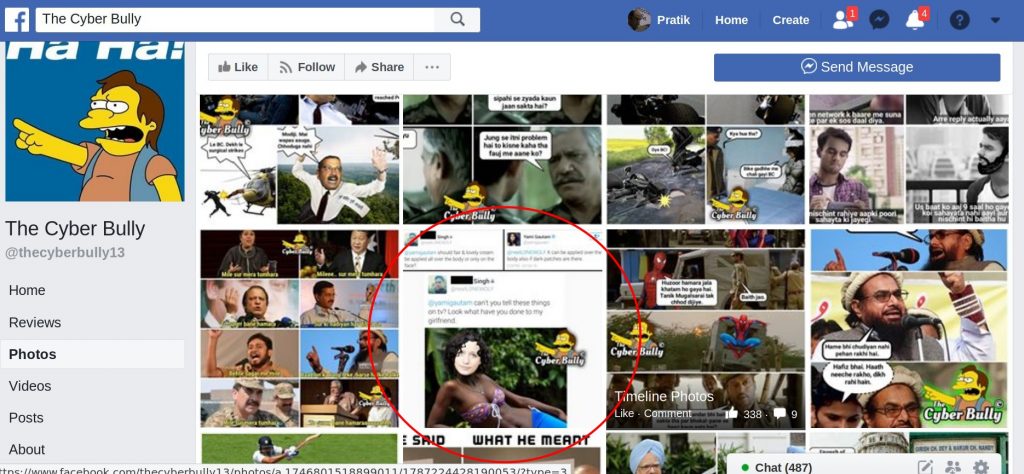Image resolution: width=1024 pixels, height=474 pixels.
Task: Click Comment on Timeline Photos overlay
Action: [x=667, y=413]
